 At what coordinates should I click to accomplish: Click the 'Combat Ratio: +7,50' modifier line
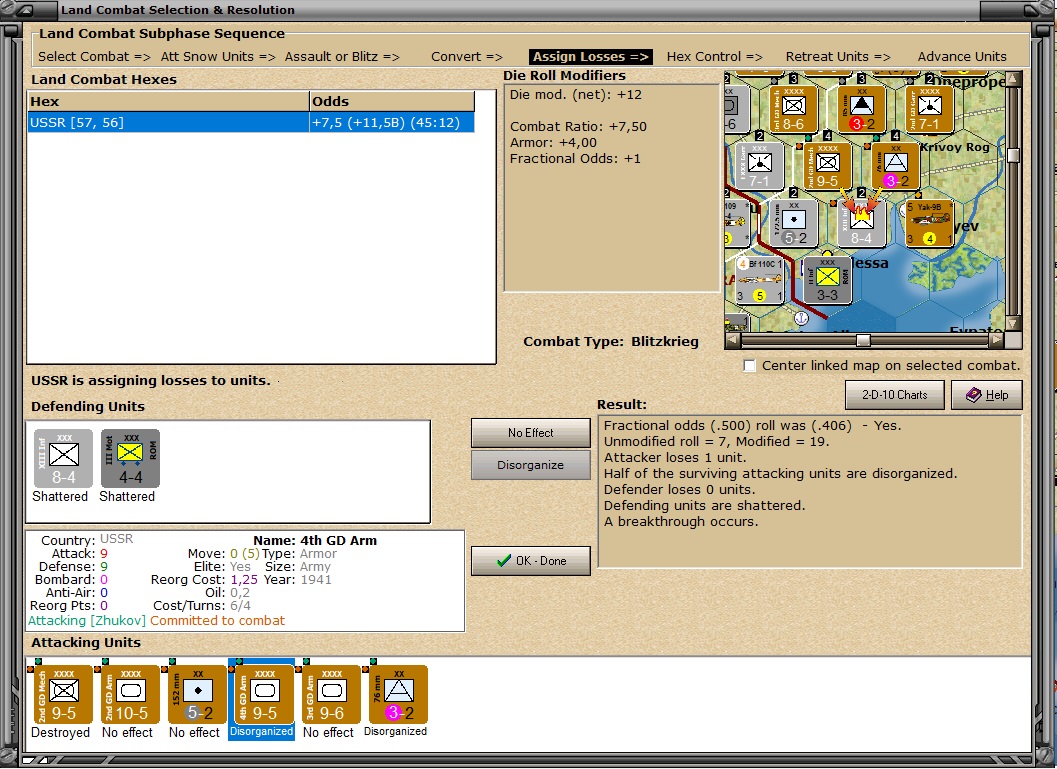(x=578, y=127)
